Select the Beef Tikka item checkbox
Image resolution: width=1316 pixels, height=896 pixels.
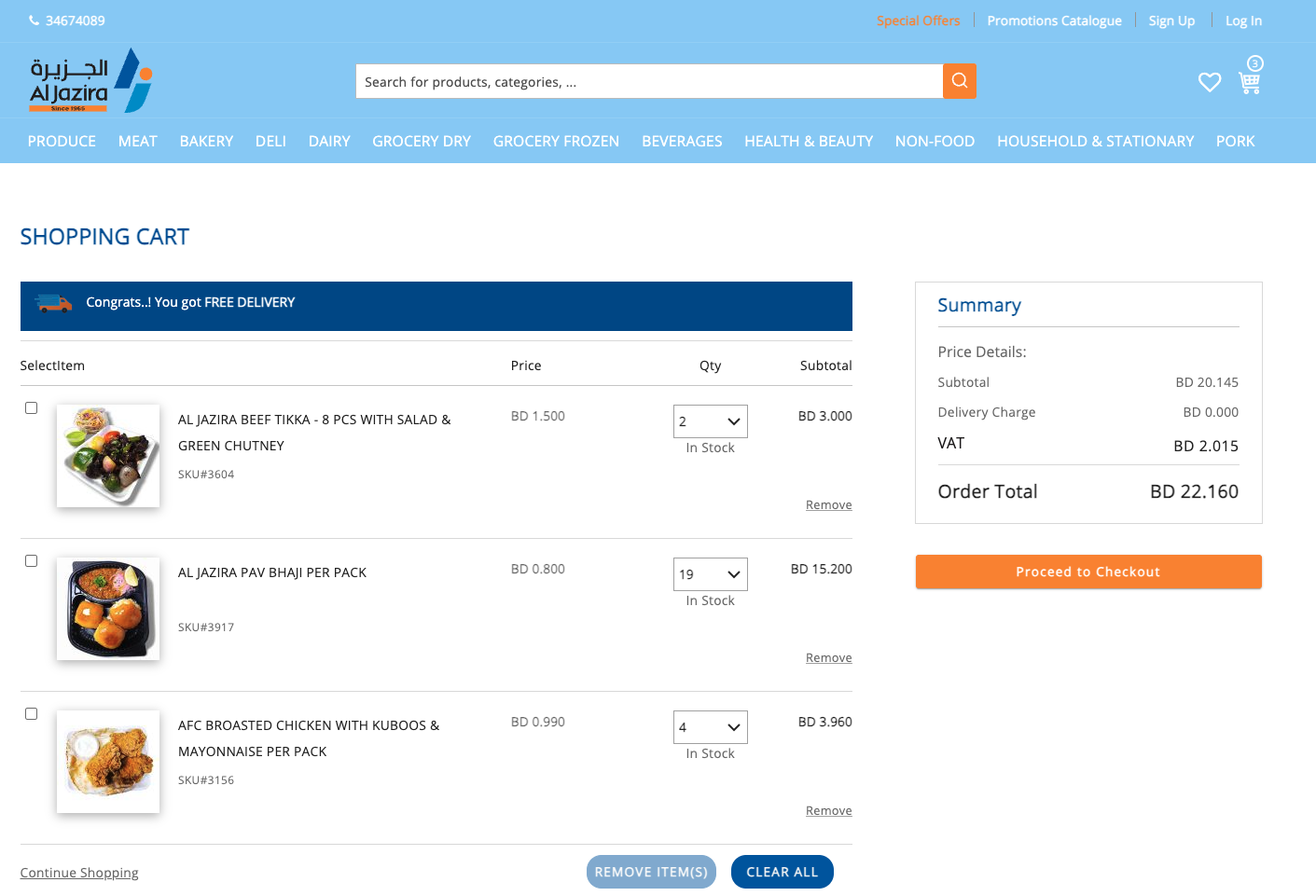(31, 407)
